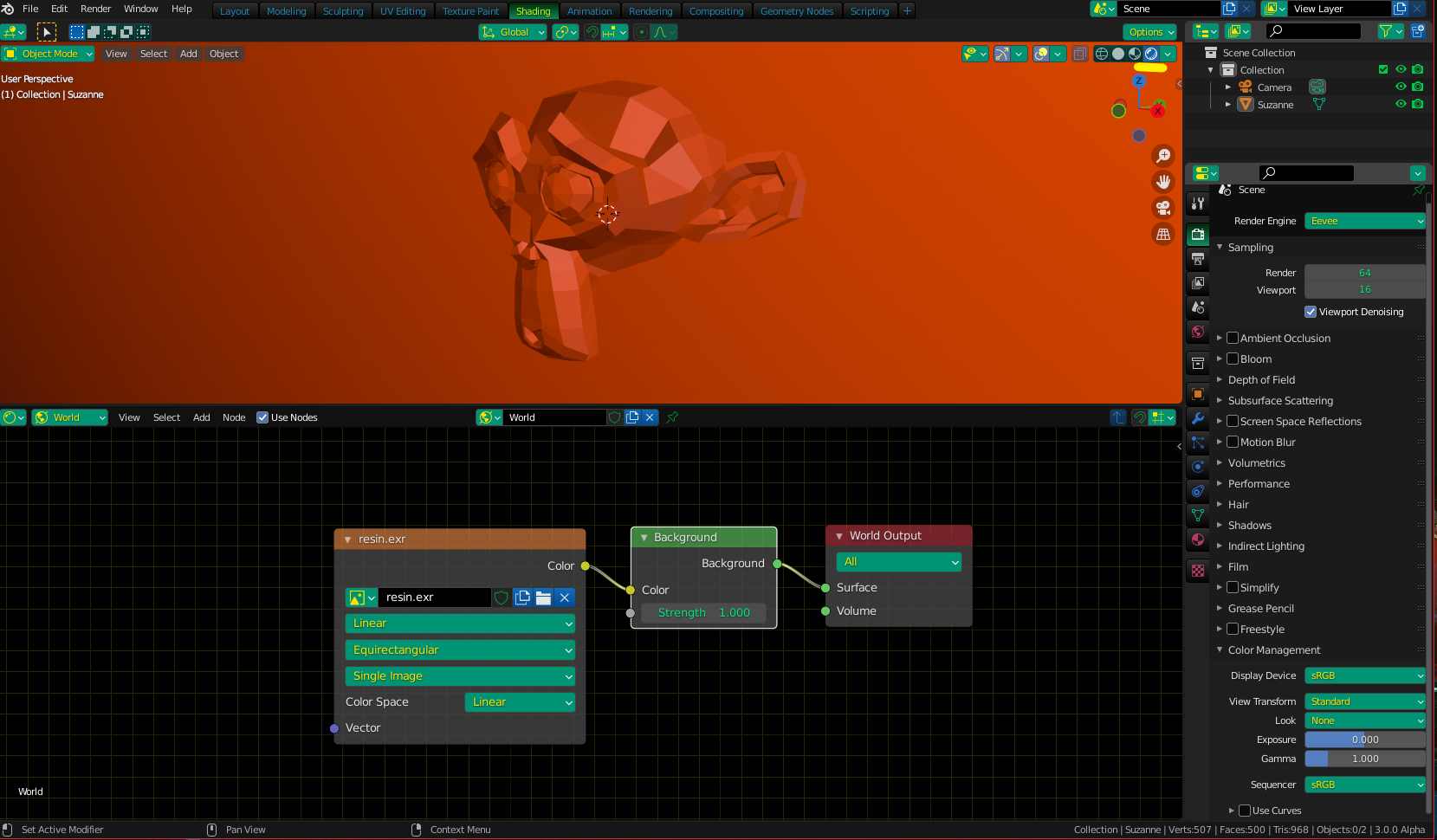
Task: Toggle the camera view icon in viewport
Action: 1163,208
